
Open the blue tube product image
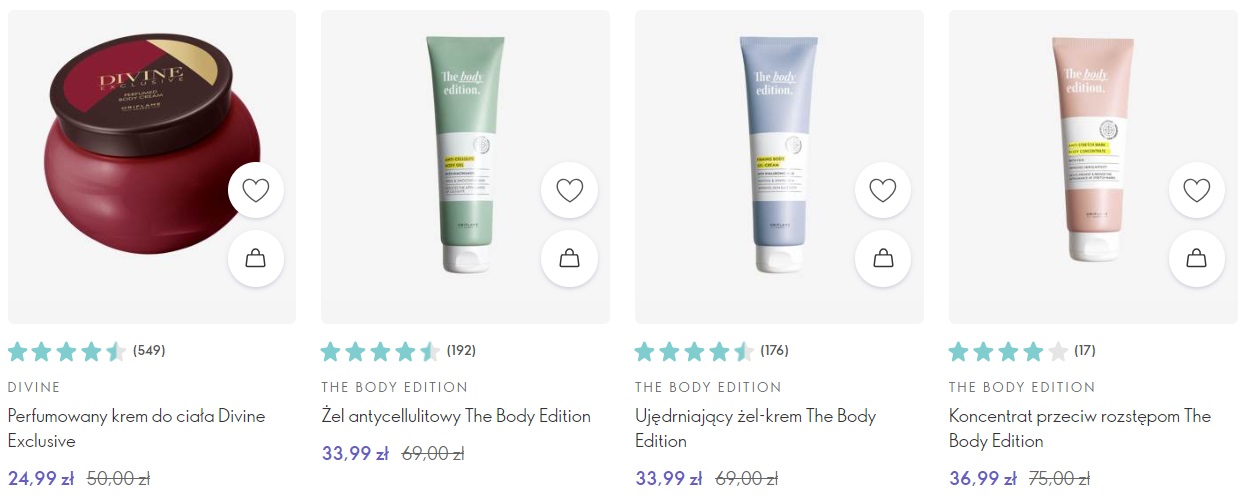(x=779, y=154)
